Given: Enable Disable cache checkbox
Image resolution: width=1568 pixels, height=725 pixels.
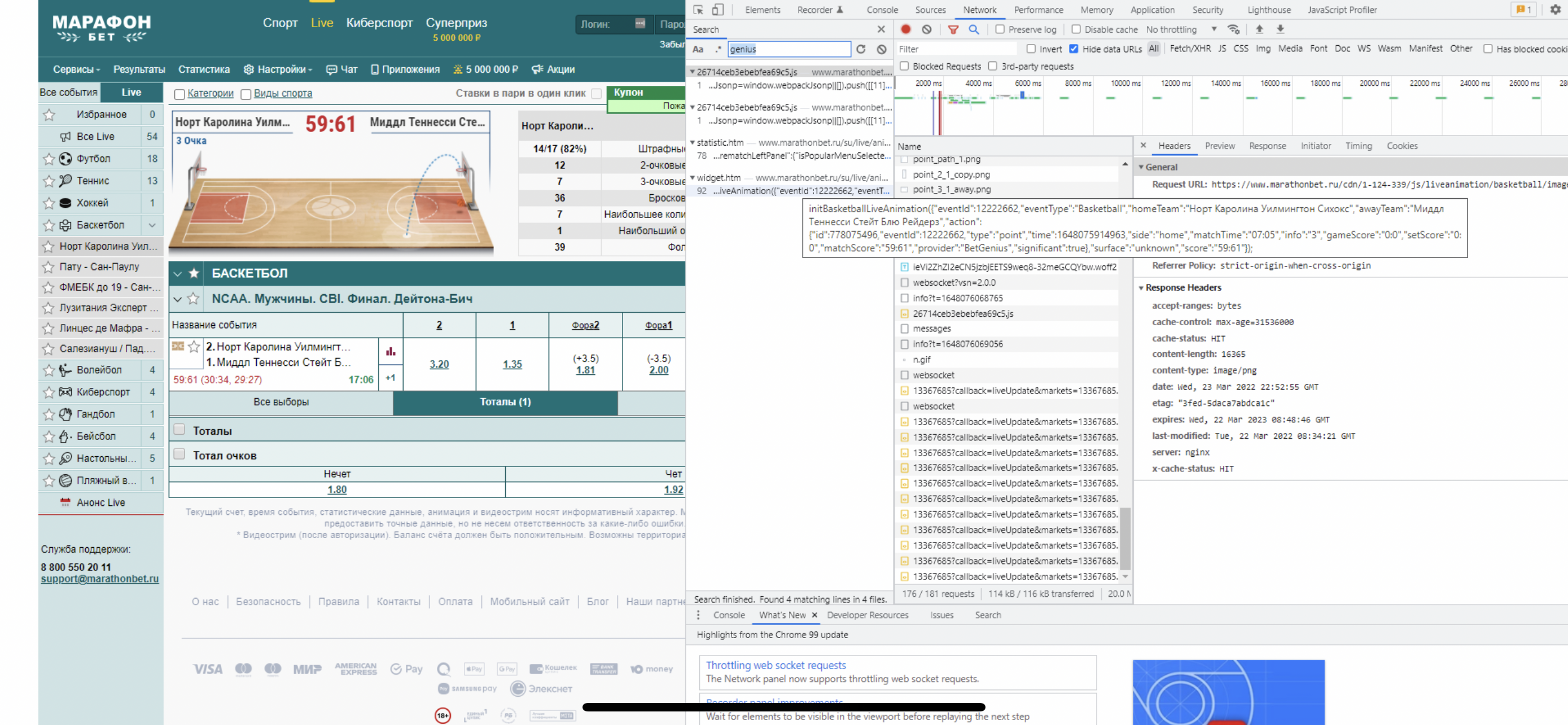Looking at the screenshot, I should (1076, 29).
